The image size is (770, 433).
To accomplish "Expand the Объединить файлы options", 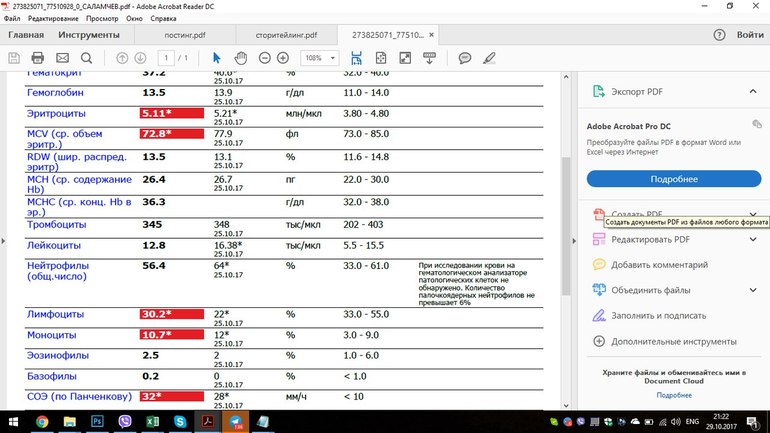I will click(752, 290).
